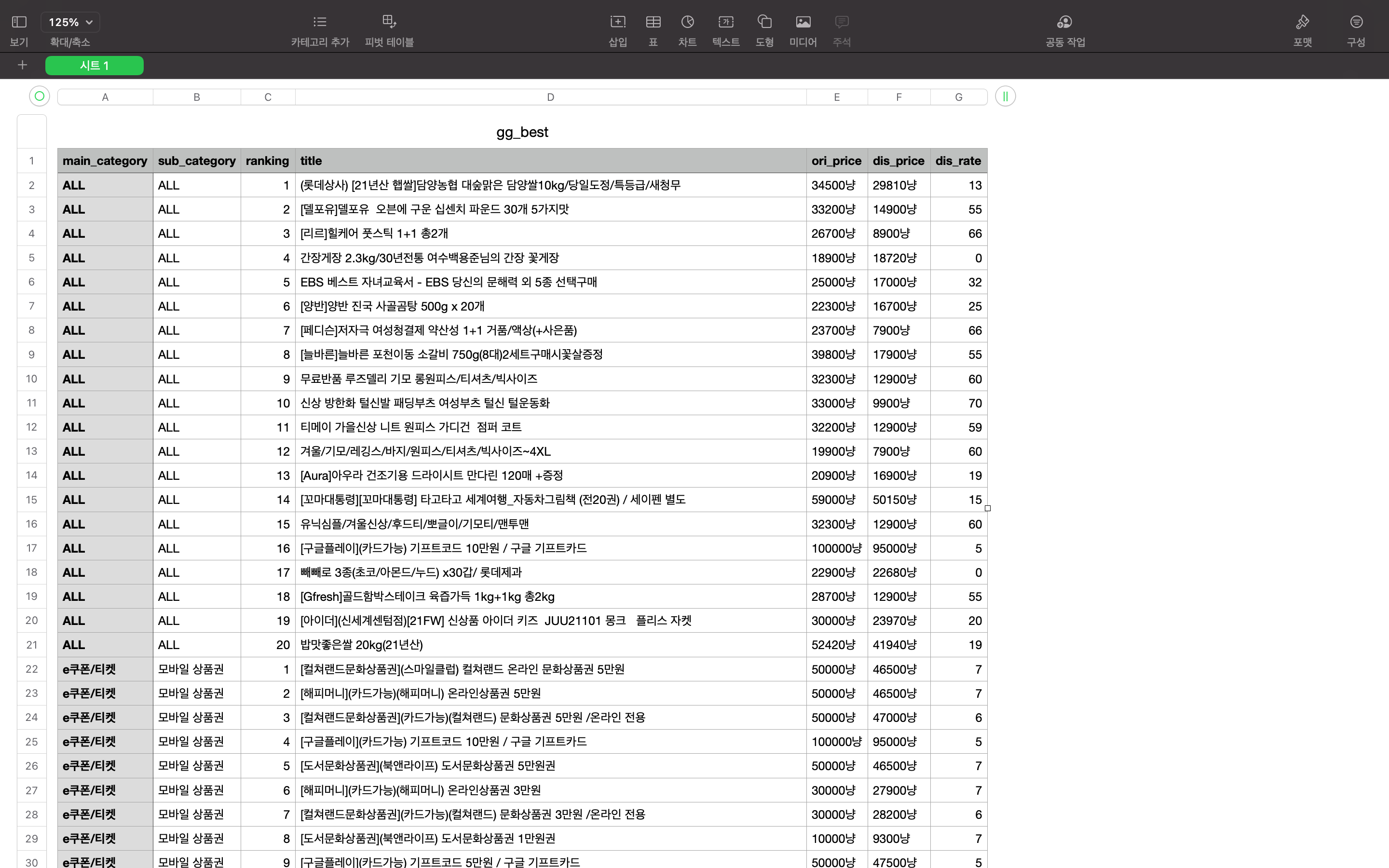This screenshot has height=868, width=1389.
Task: Click 모바일 상품권 cell in row 23
Action: point(197,693)
